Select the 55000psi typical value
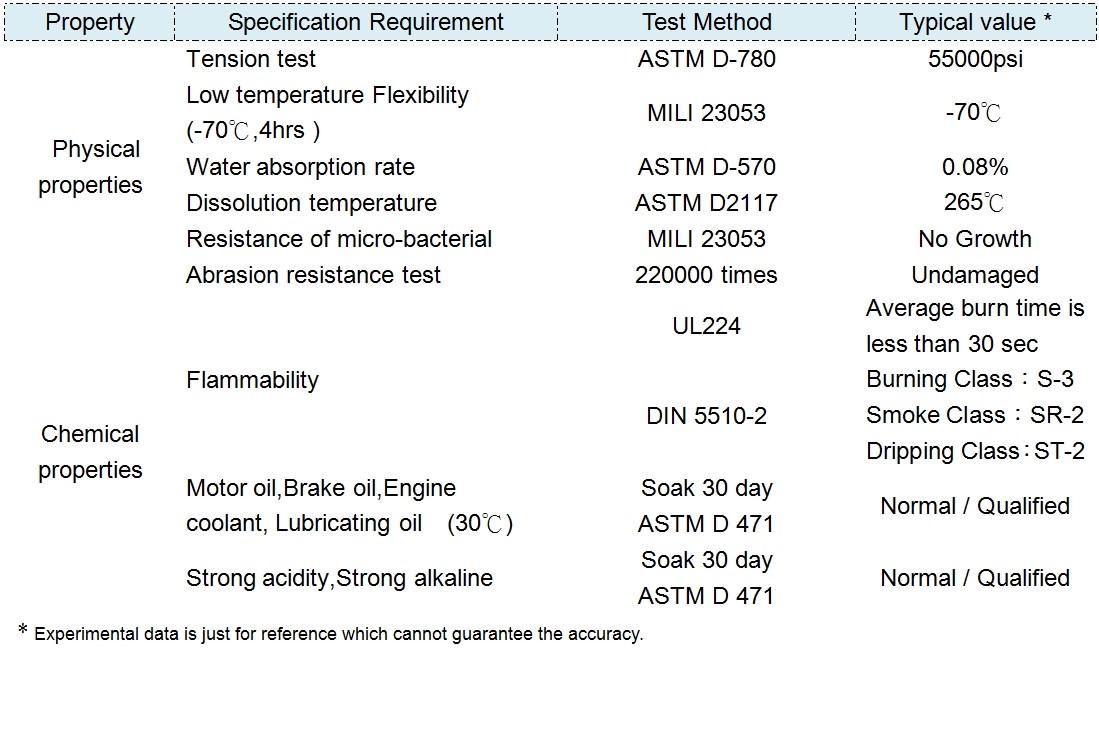The width and height of the screenshot is (1099, 737). (x=975, y=59)
